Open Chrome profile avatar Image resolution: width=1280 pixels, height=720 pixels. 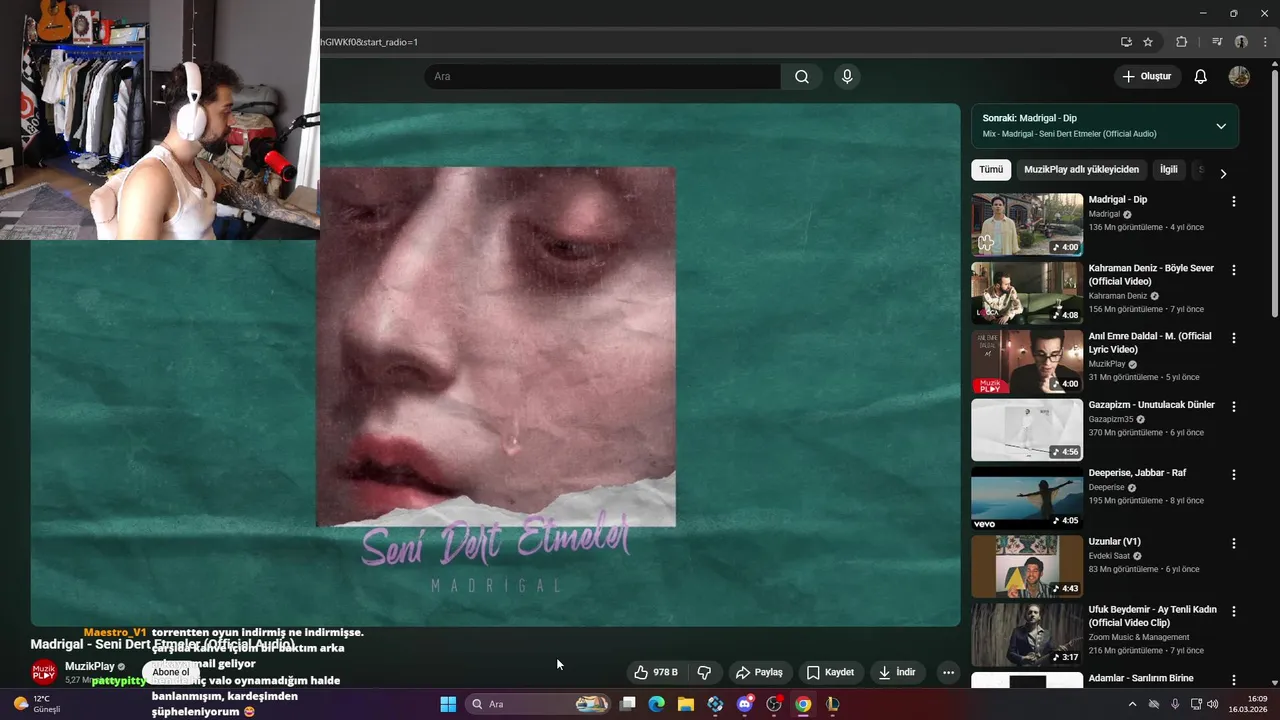(1241, 42)
